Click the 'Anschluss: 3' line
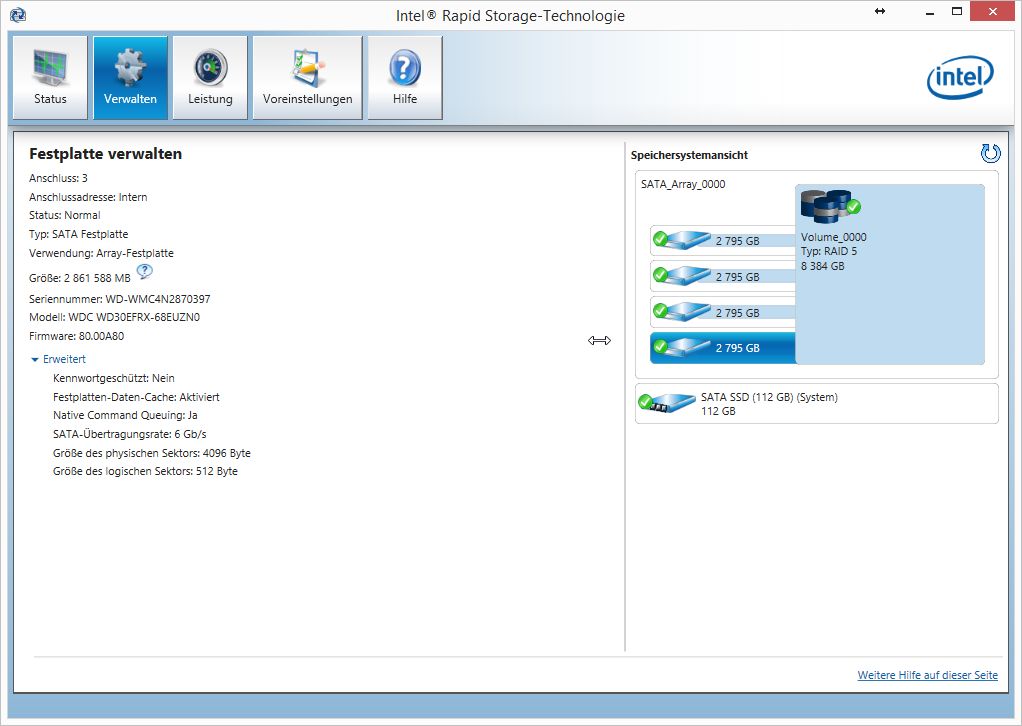The height and width of the screenshot is (726, 1022). [x=58, y=178]
